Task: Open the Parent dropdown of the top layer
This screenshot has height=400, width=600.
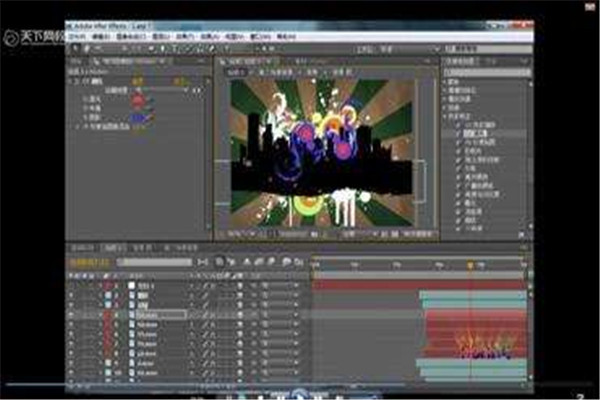Action: [x=281, y=286]
